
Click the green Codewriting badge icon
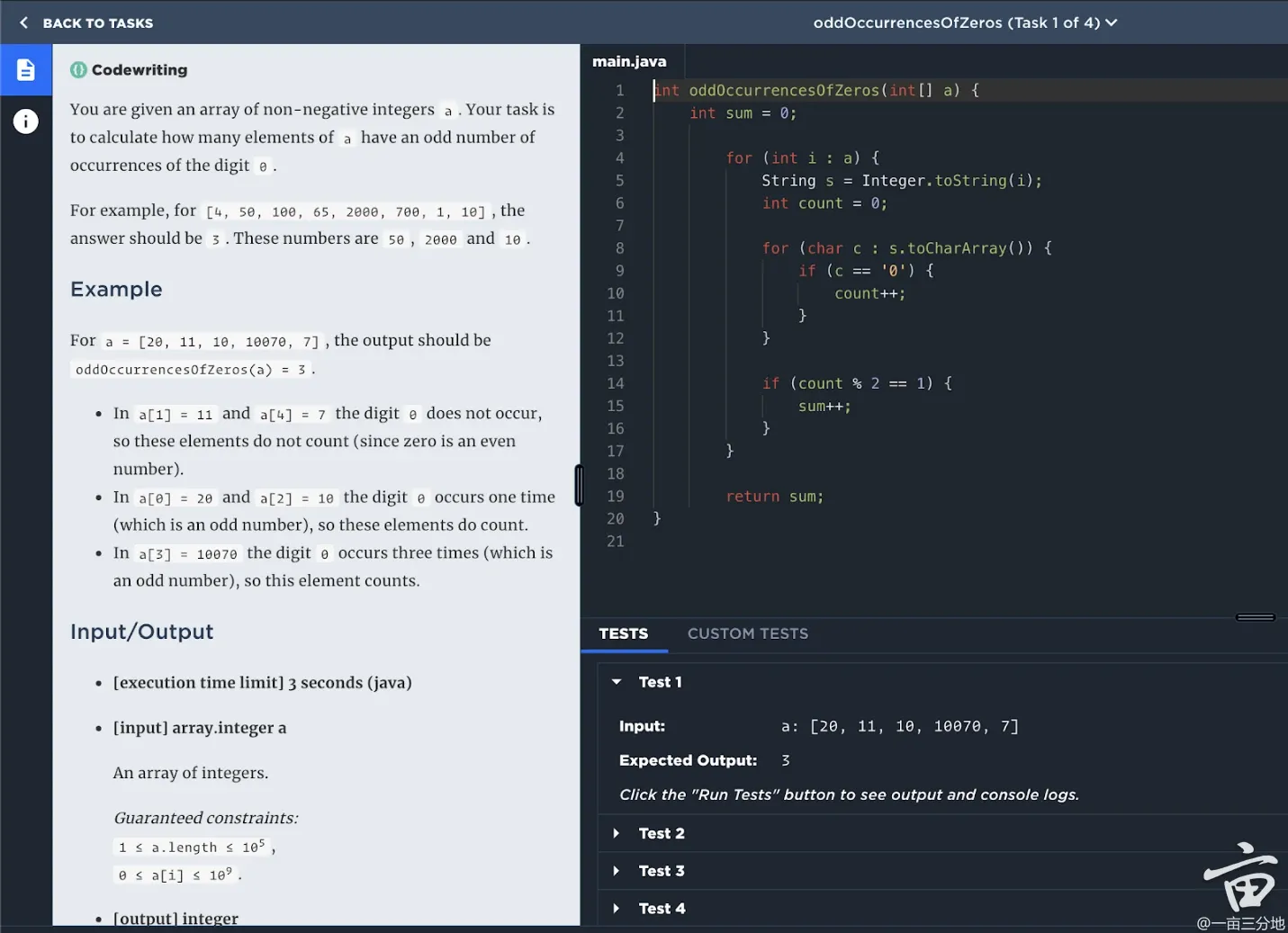coord(78,69)
